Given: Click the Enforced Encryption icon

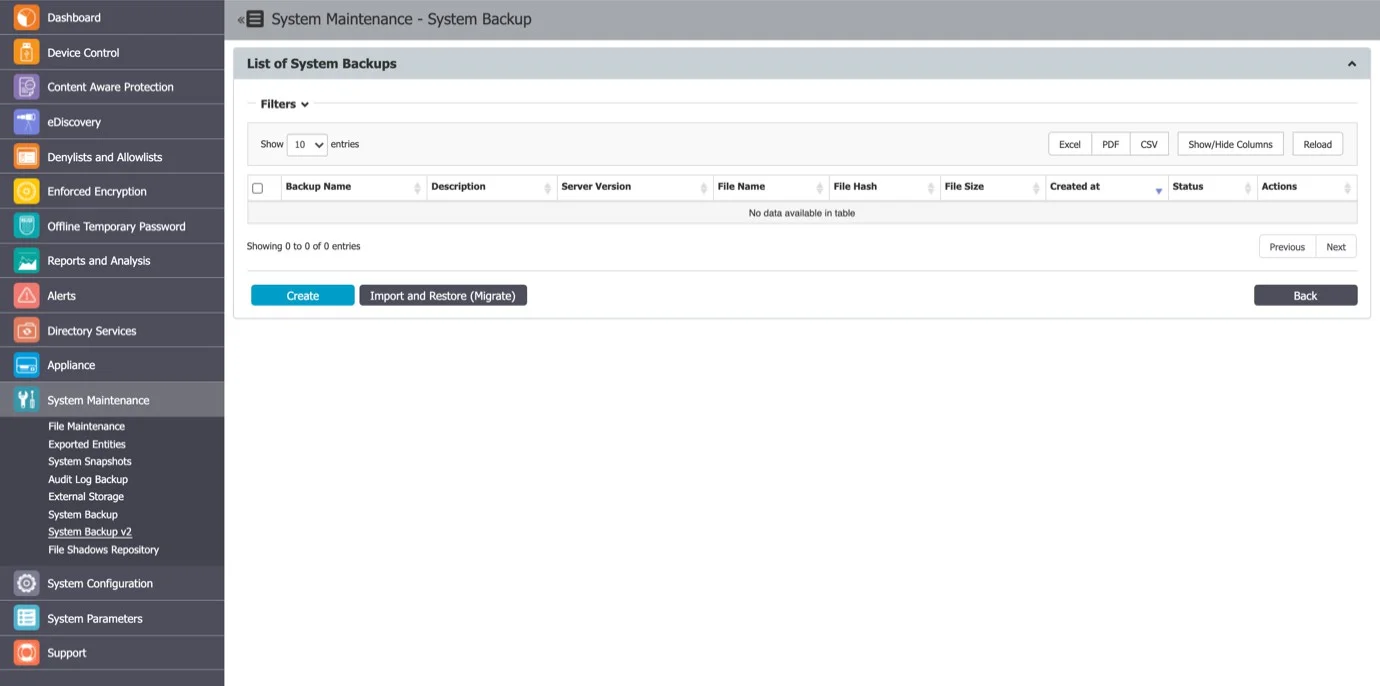Looking at the screenshot, I should [x=27, y=191].
